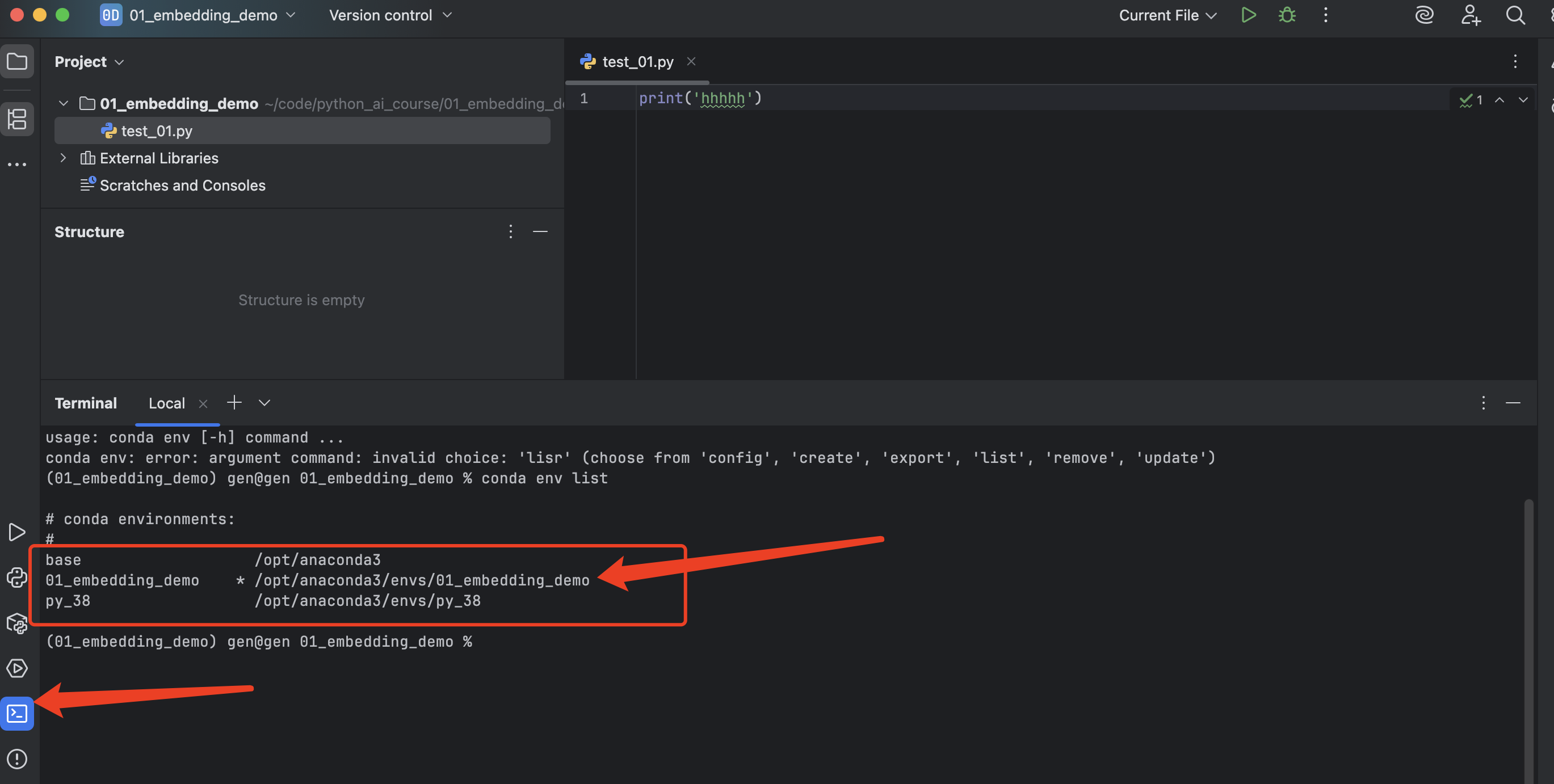This screenshot has width=1554, height=784.
Task: Open the Current File run configuration dropdown
Action: [1167, 15]
